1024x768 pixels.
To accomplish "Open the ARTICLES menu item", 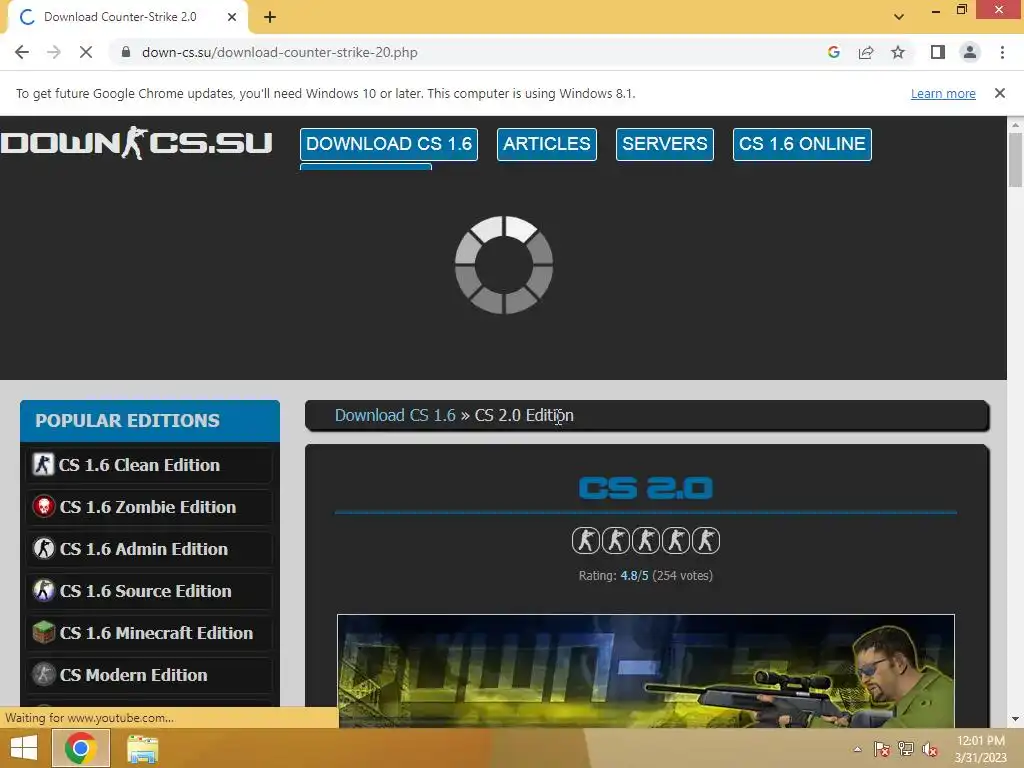I will click(x=547, y=144).
